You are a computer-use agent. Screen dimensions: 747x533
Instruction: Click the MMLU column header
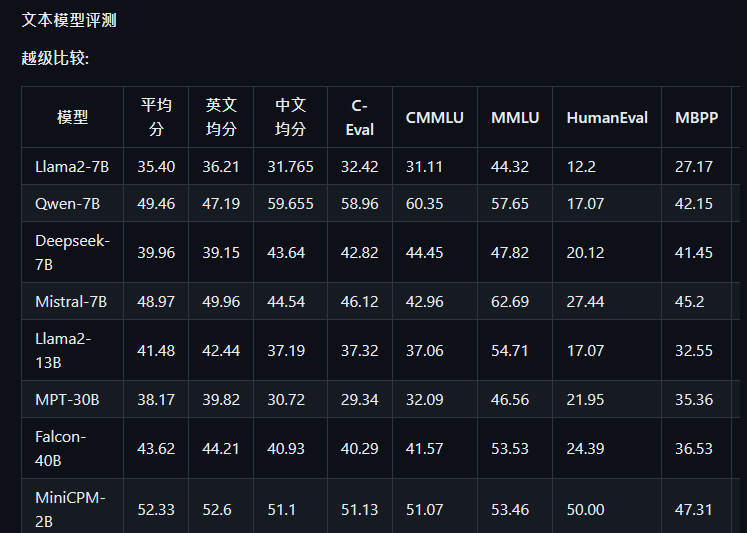[515, 117]
